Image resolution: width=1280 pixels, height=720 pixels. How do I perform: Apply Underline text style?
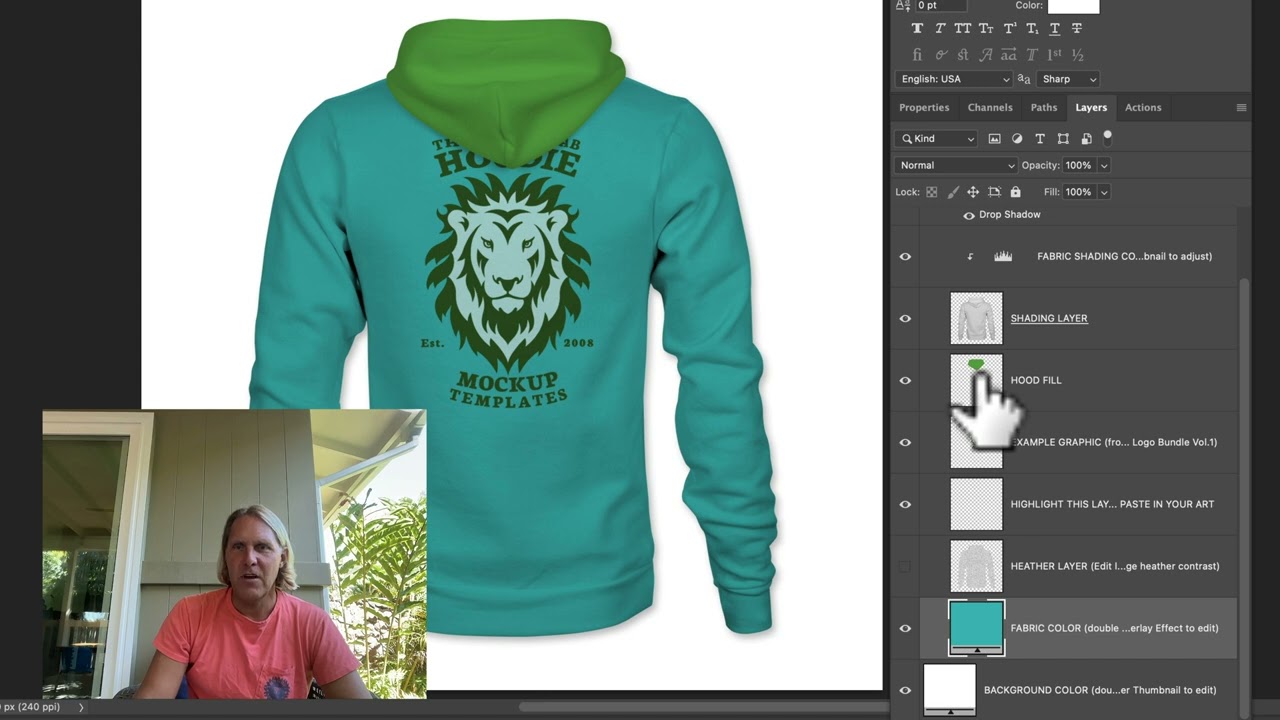1054,29
